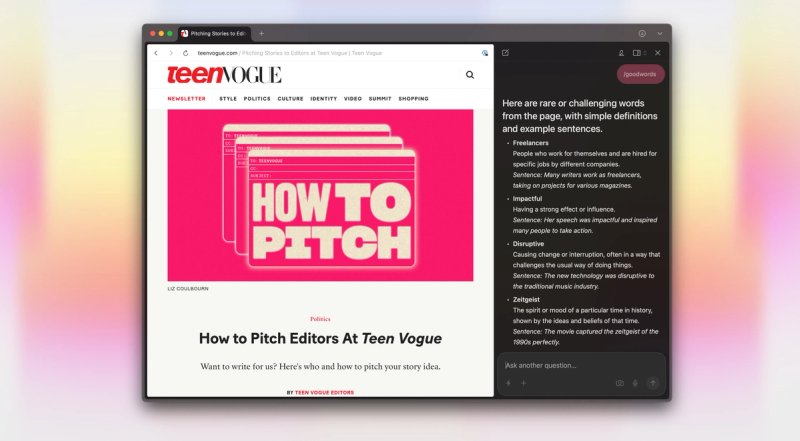
Task: Close the assistant side panel
Action: pos(658,53)
